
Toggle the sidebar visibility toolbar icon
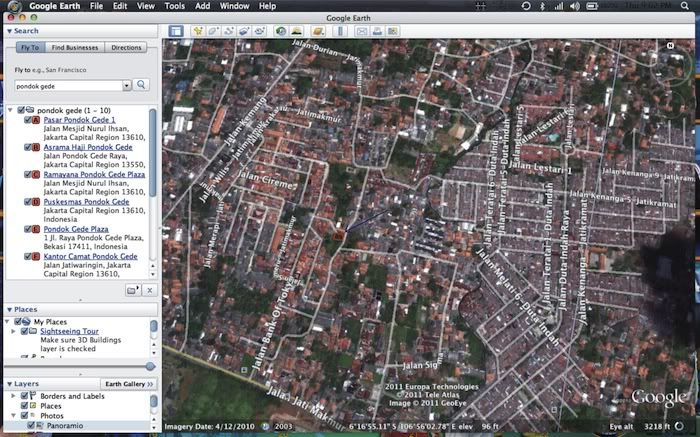pos(176,31)
